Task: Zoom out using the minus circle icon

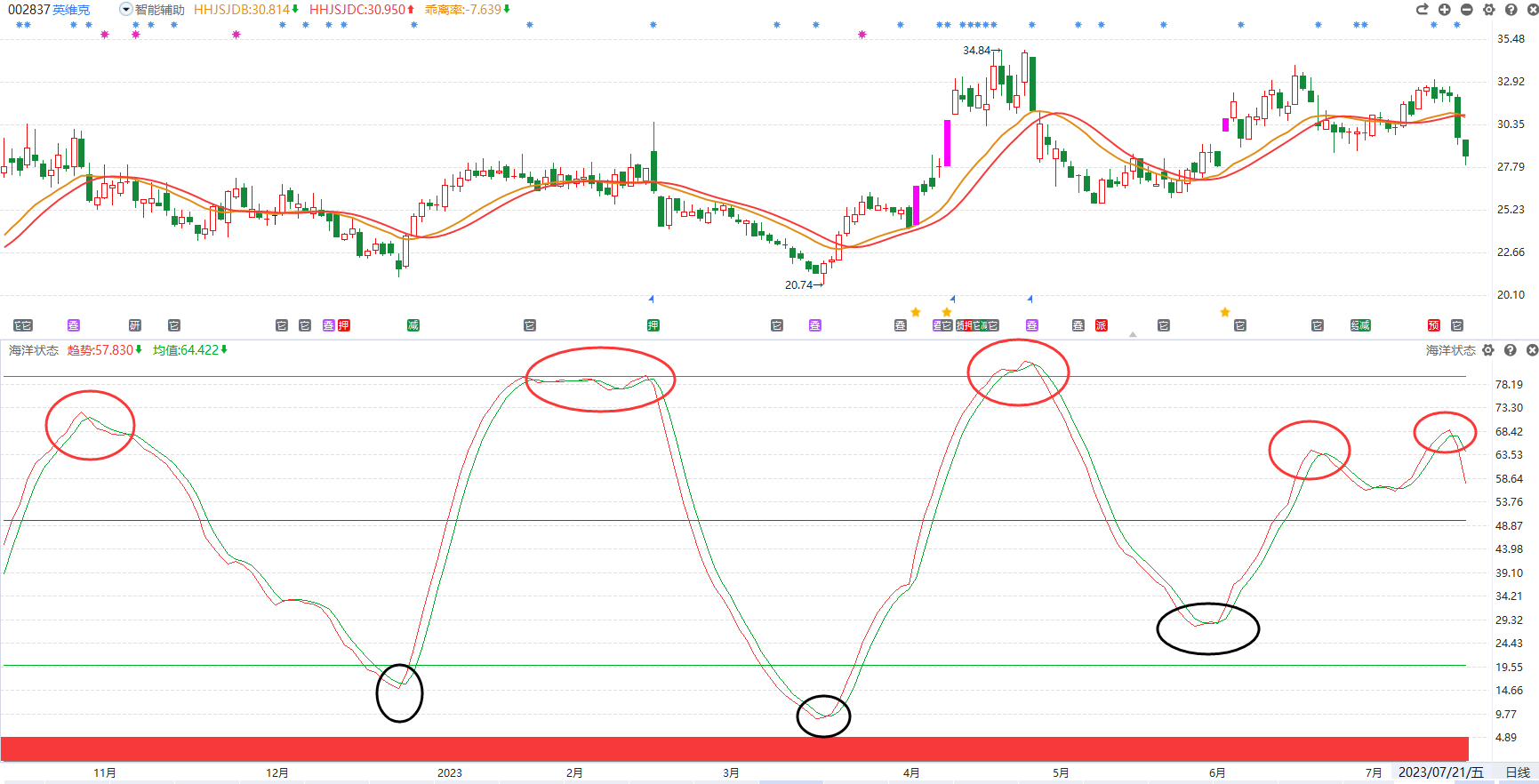Action: tap(1466, 9)
